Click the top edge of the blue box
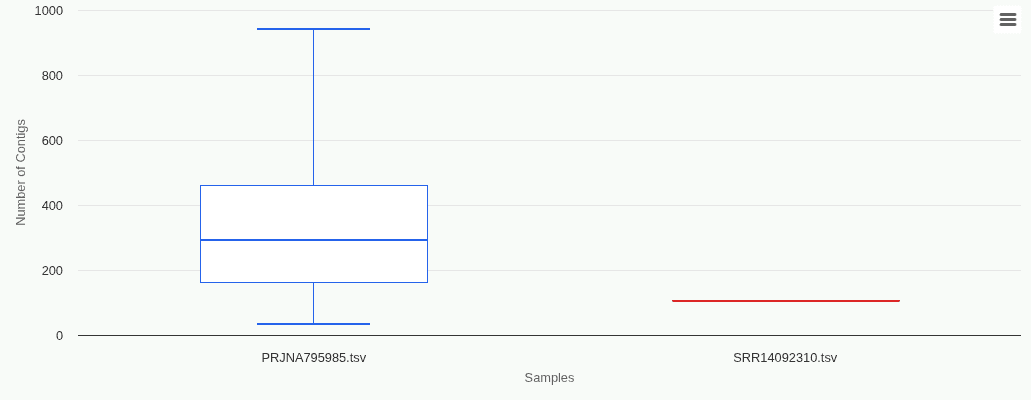1031x400 pixels. 313,186
